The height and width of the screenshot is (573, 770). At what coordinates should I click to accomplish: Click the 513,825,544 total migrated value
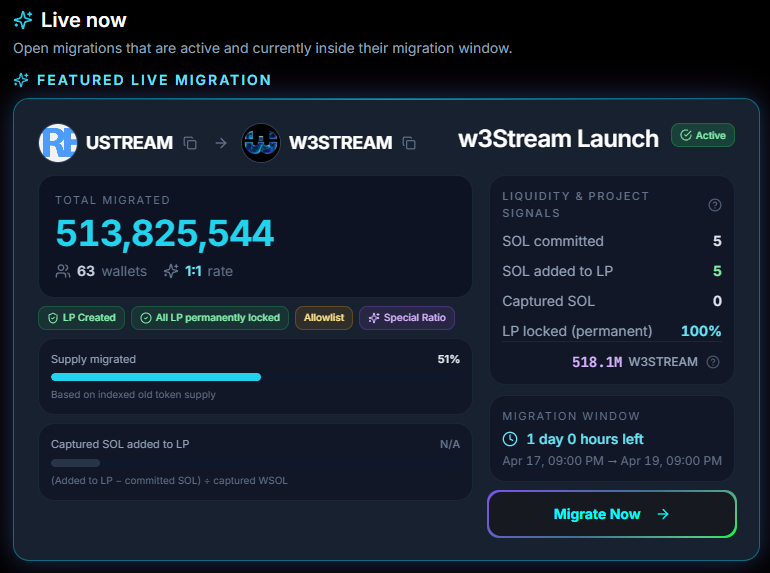[x=165, y=233]
